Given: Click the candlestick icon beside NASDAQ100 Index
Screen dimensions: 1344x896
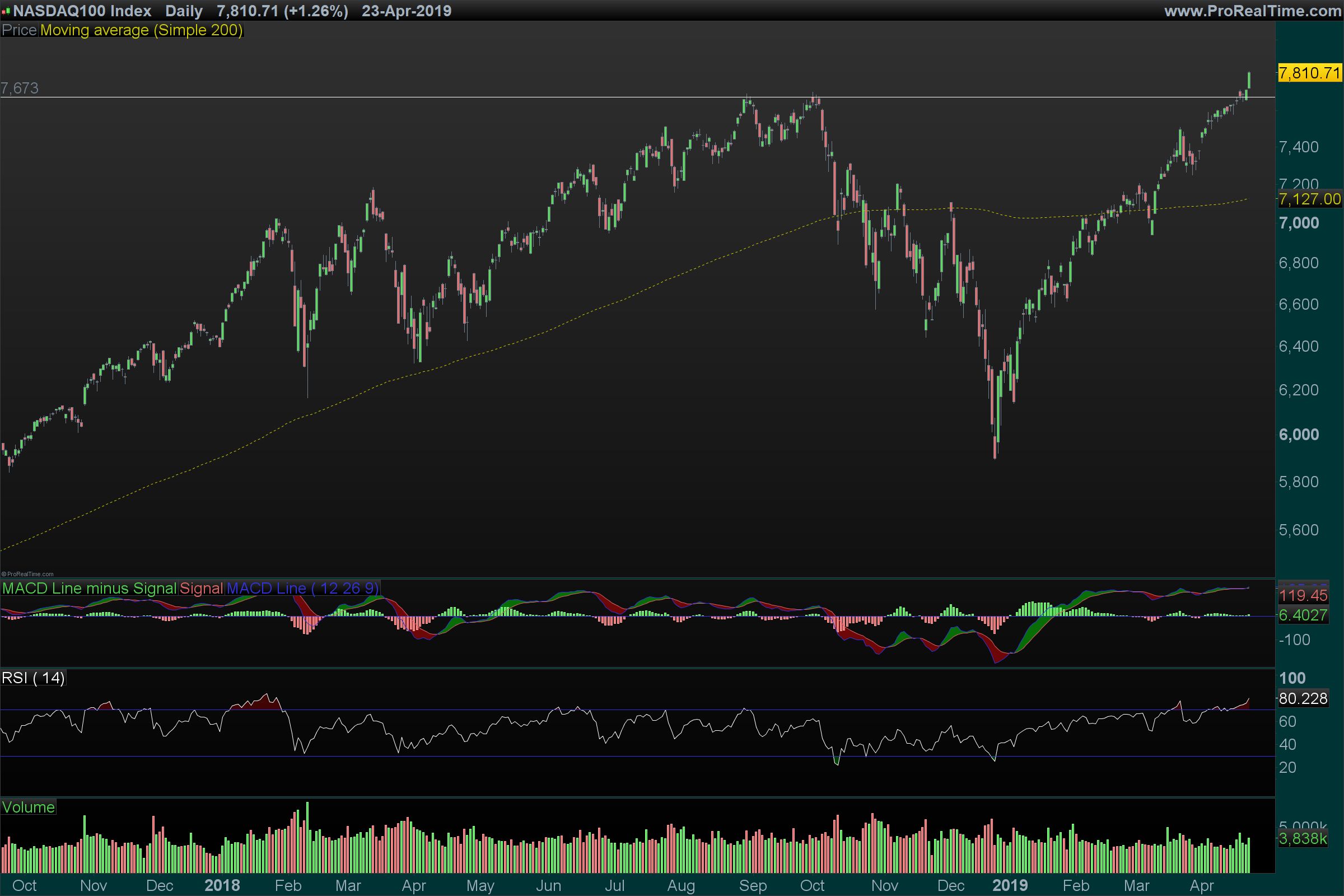Looking at the screenshot, I should coord(6,11).
